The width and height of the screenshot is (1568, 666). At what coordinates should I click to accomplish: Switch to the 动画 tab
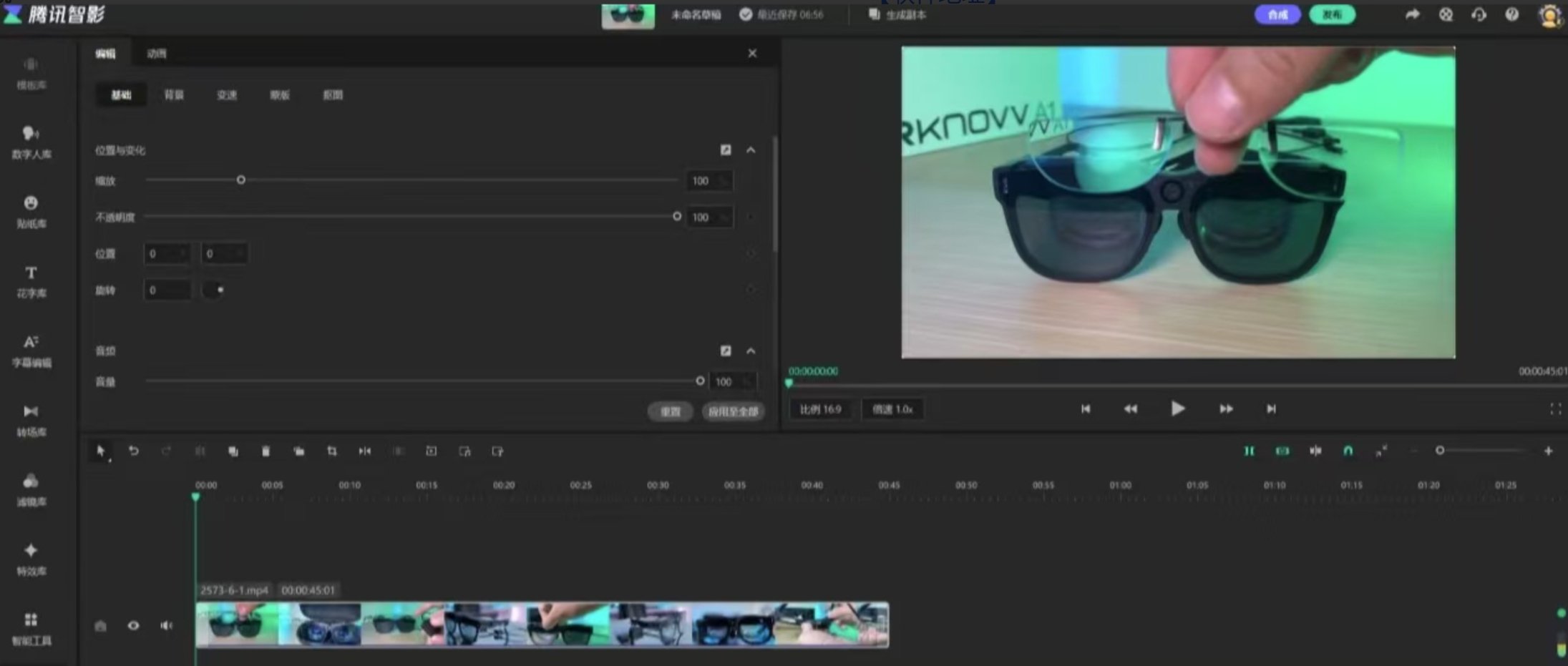(157, 54)
